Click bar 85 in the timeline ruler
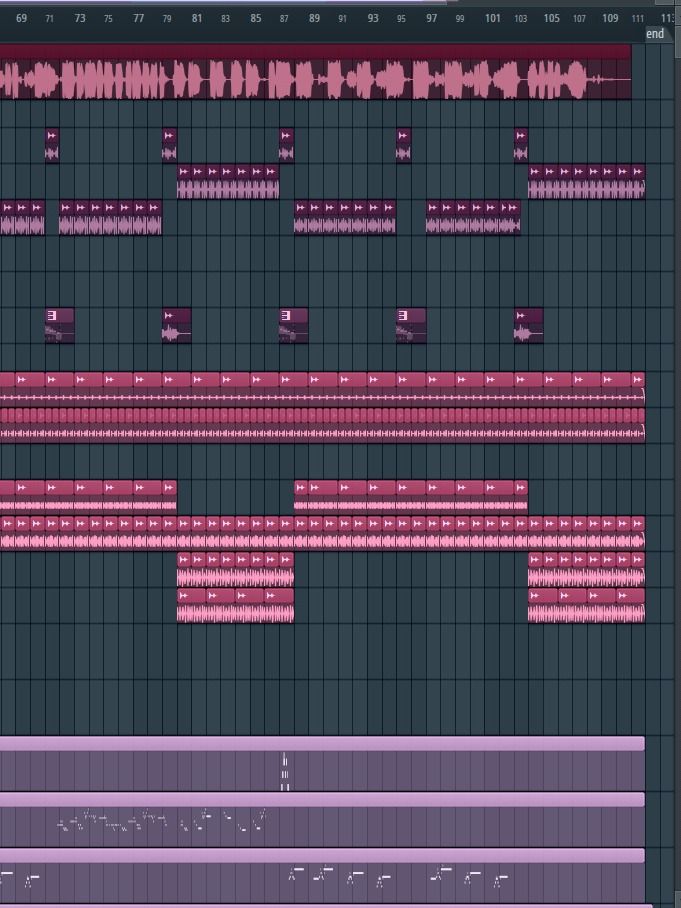681x908 pixels. coord(255,18)
